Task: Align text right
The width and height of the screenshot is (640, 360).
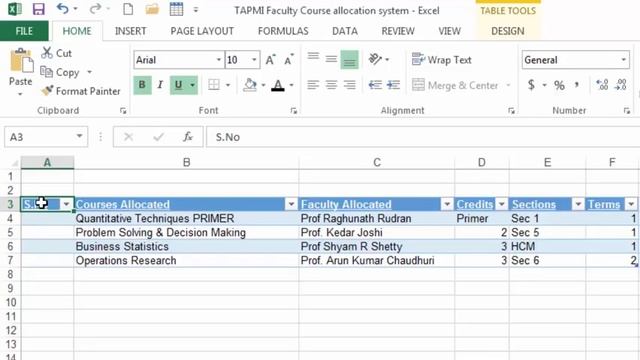Action: click(349, 85)
